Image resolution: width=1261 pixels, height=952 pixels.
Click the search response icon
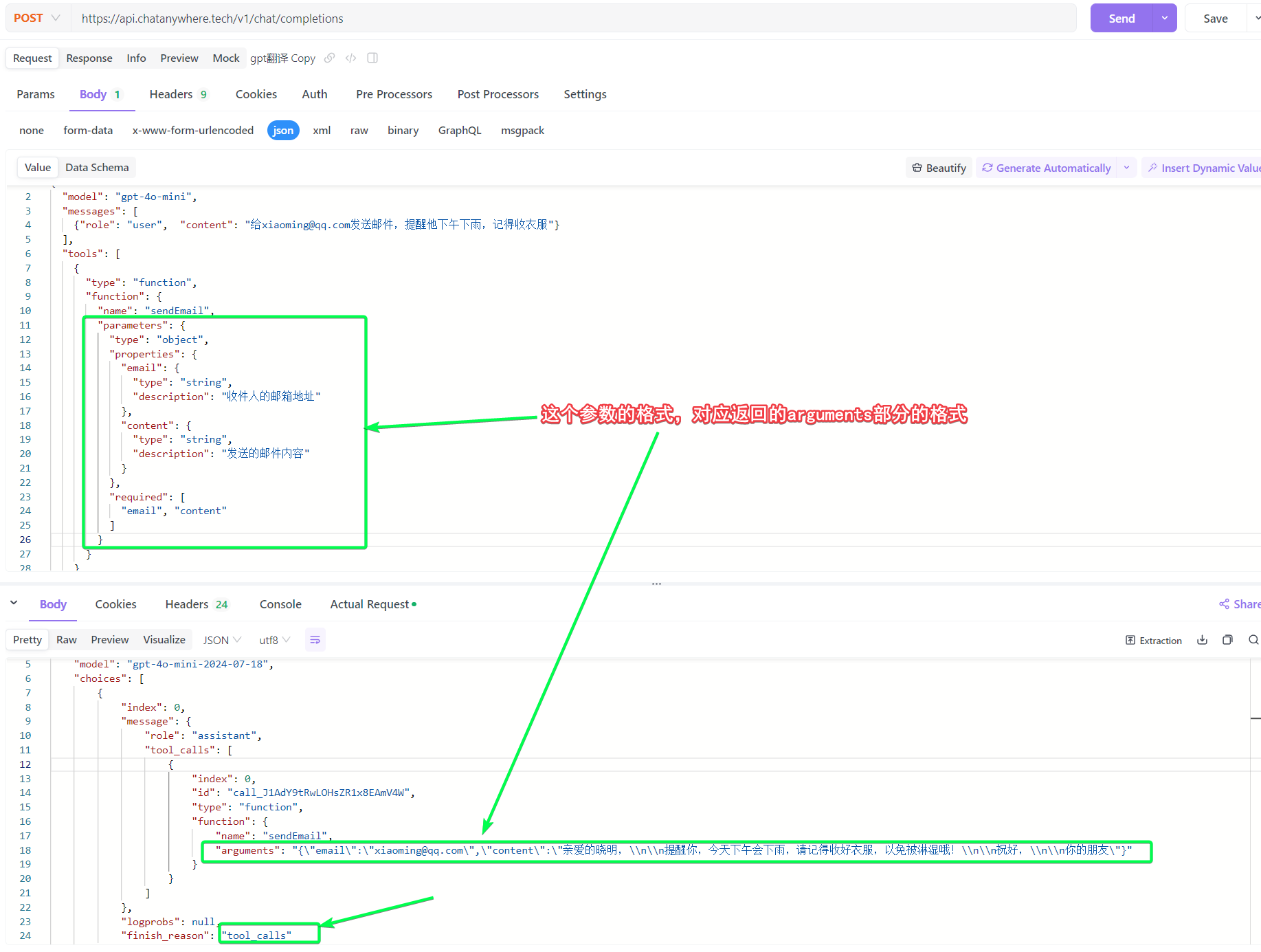(x=1253, y=640)
